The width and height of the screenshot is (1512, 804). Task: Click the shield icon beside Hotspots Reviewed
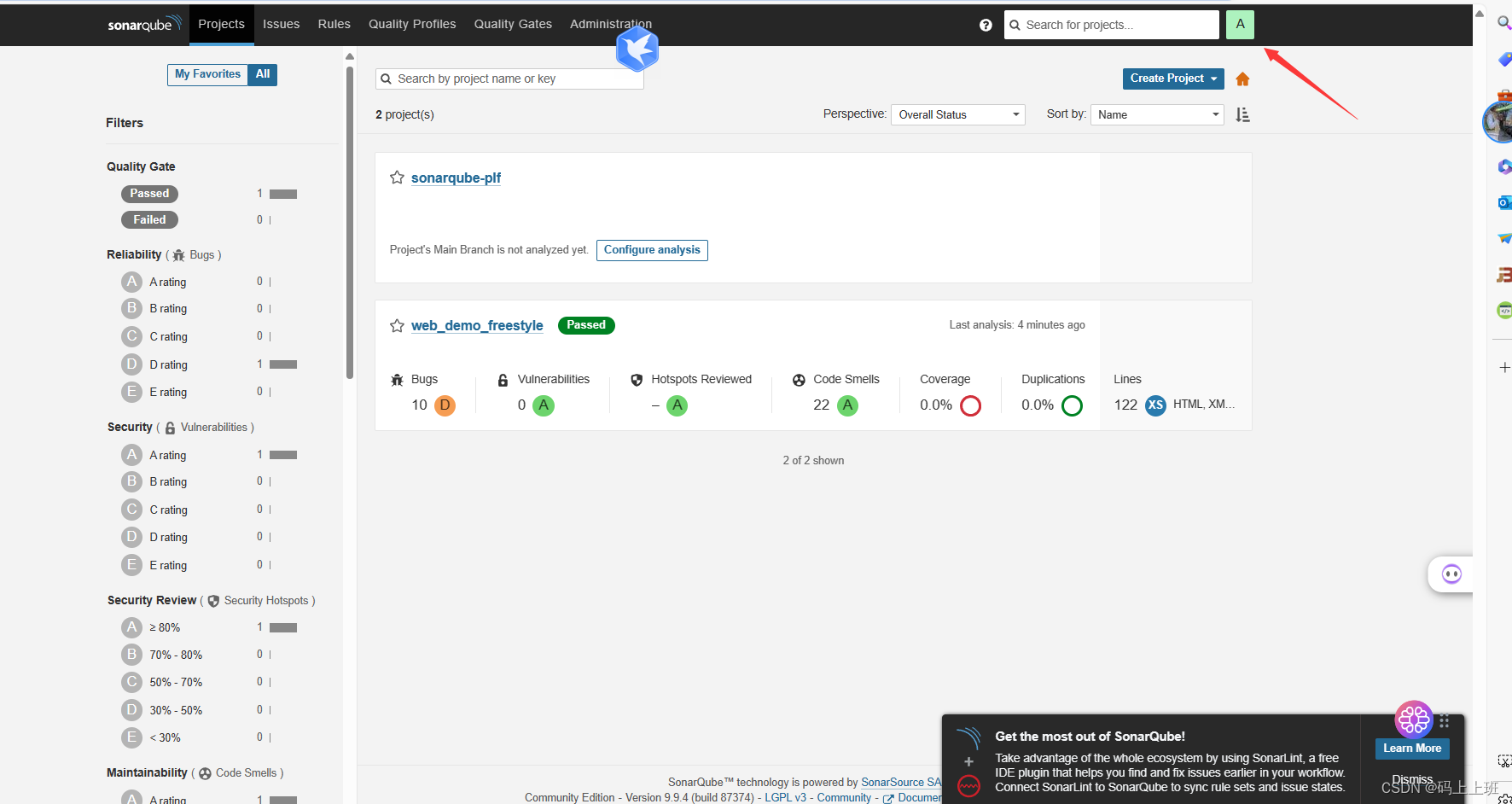point(637,380)
